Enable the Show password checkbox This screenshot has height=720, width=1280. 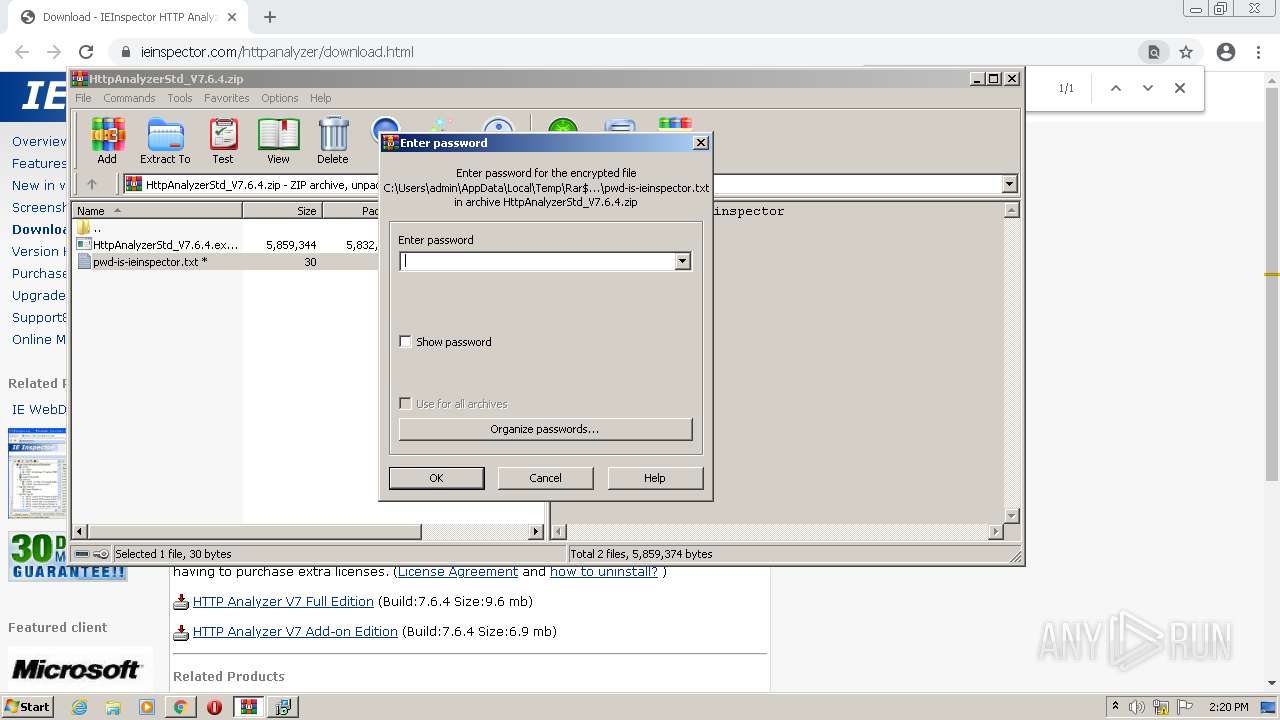click(405, 342)
